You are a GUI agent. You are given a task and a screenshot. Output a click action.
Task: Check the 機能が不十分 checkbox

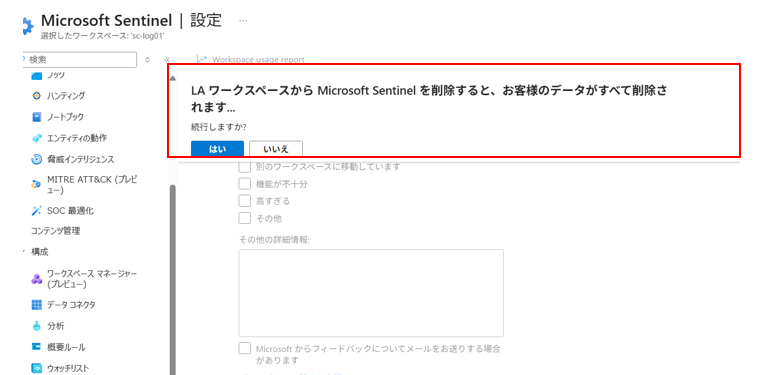[x=244, y=184]
